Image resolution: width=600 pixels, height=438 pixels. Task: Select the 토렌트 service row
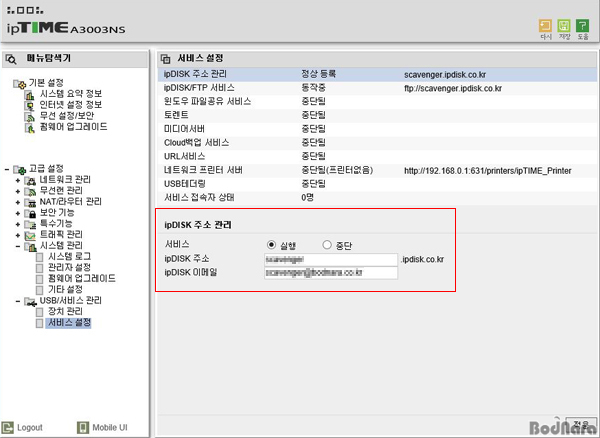click(x=377, y=115)
